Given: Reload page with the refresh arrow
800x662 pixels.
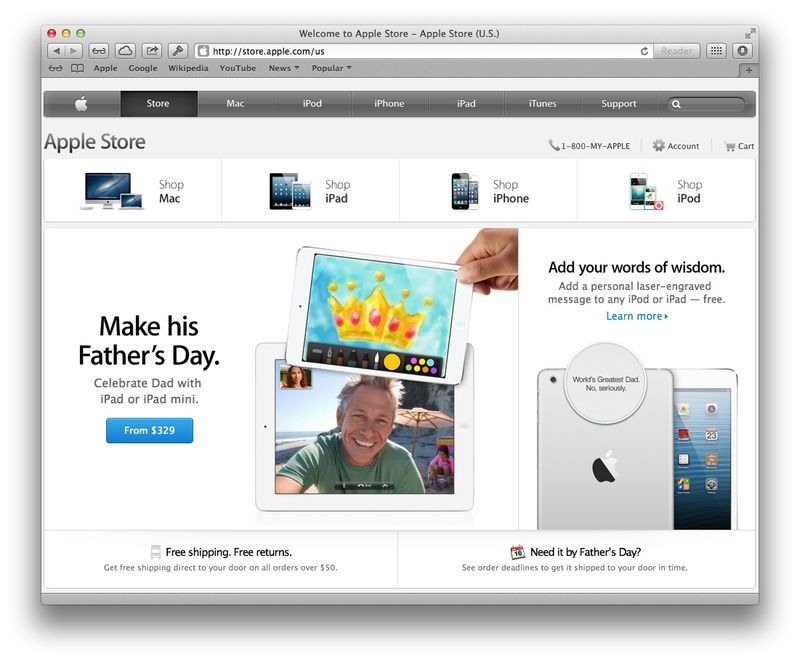Looking at the screenshot, I should (644, 51).
